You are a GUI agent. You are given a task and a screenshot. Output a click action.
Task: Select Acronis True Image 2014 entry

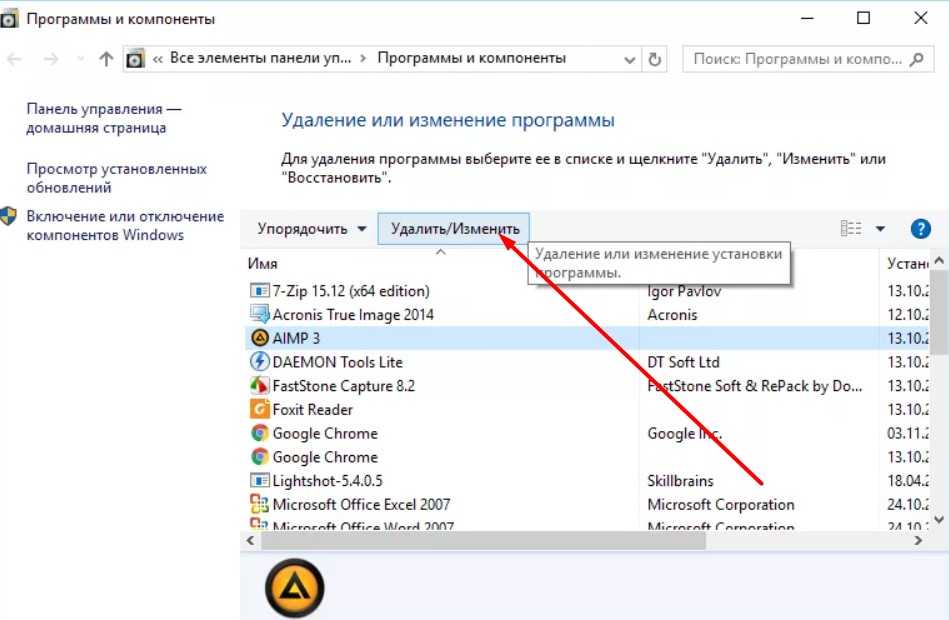point(588,314)
